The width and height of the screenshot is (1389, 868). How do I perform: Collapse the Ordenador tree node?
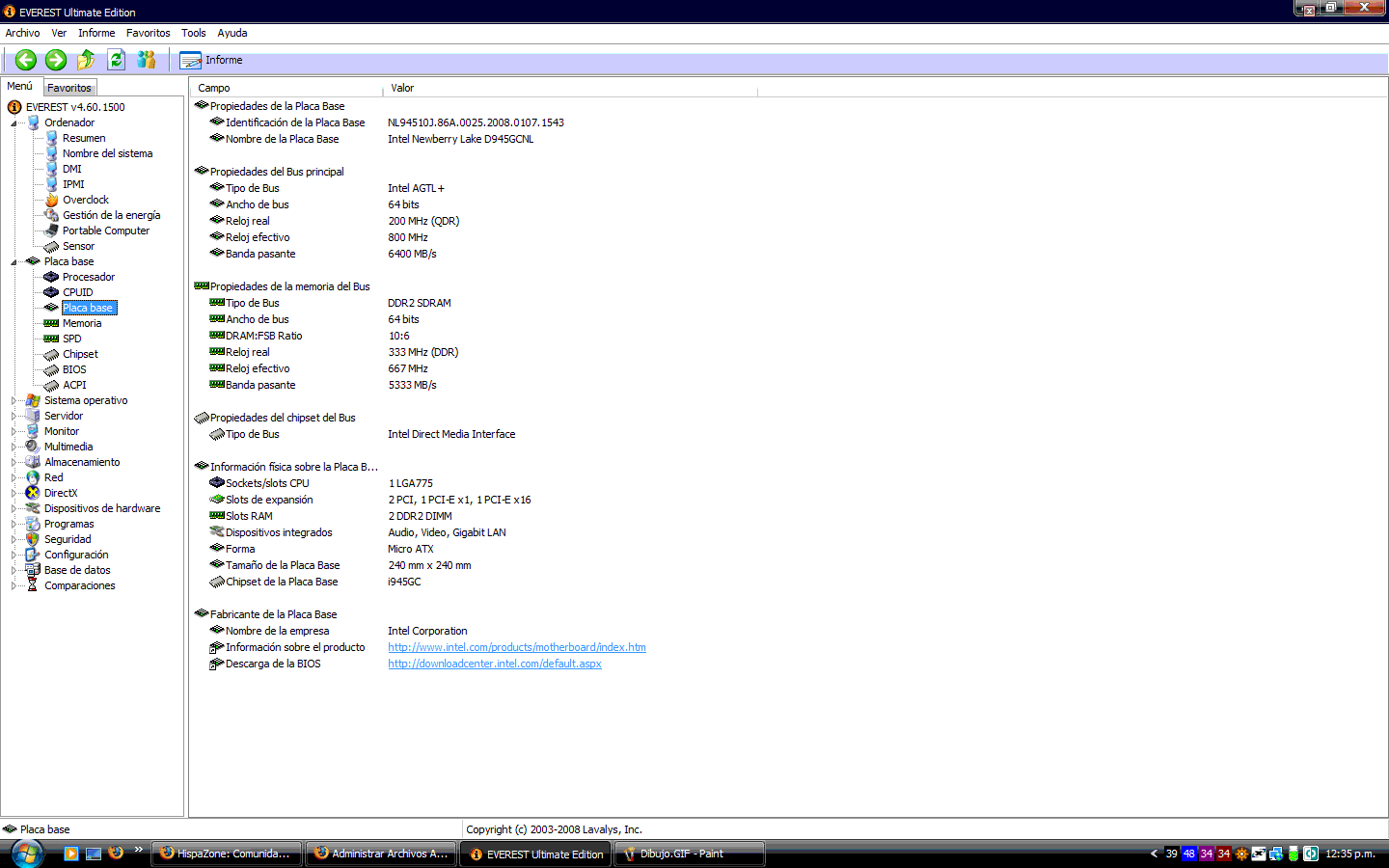click(14, 123)
